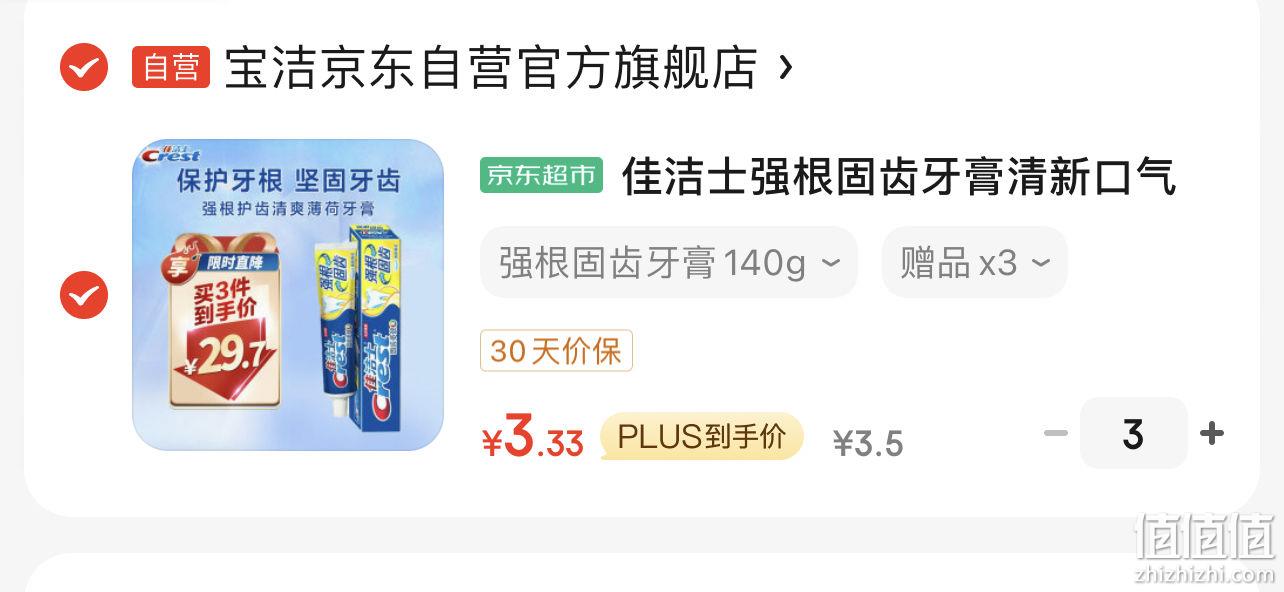Tap the red ¥3.33 price
The image size is (1284, 592).
532,438
